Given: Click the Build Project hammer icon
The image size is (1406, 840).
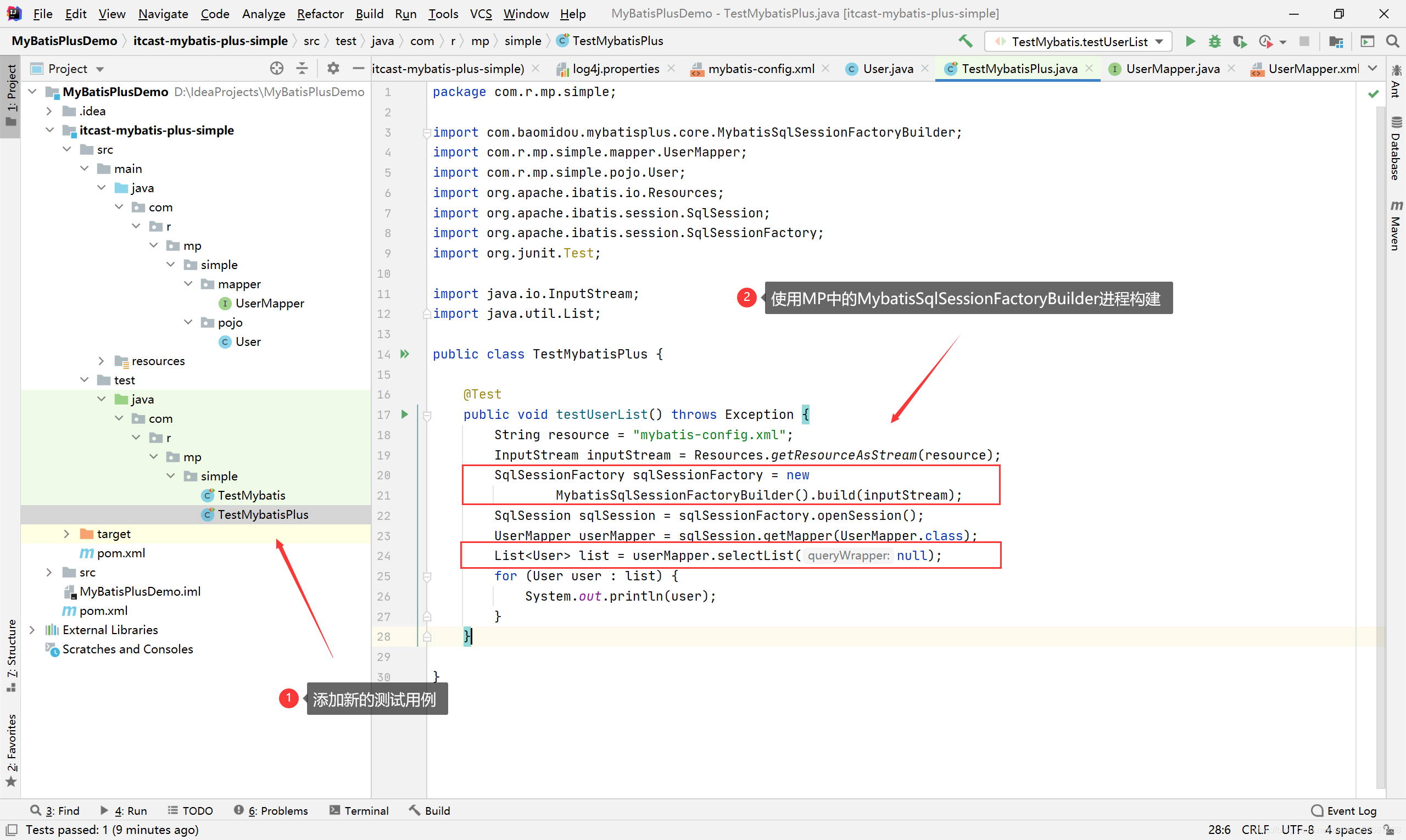Looking at the screenshot, I should point(965,41).
